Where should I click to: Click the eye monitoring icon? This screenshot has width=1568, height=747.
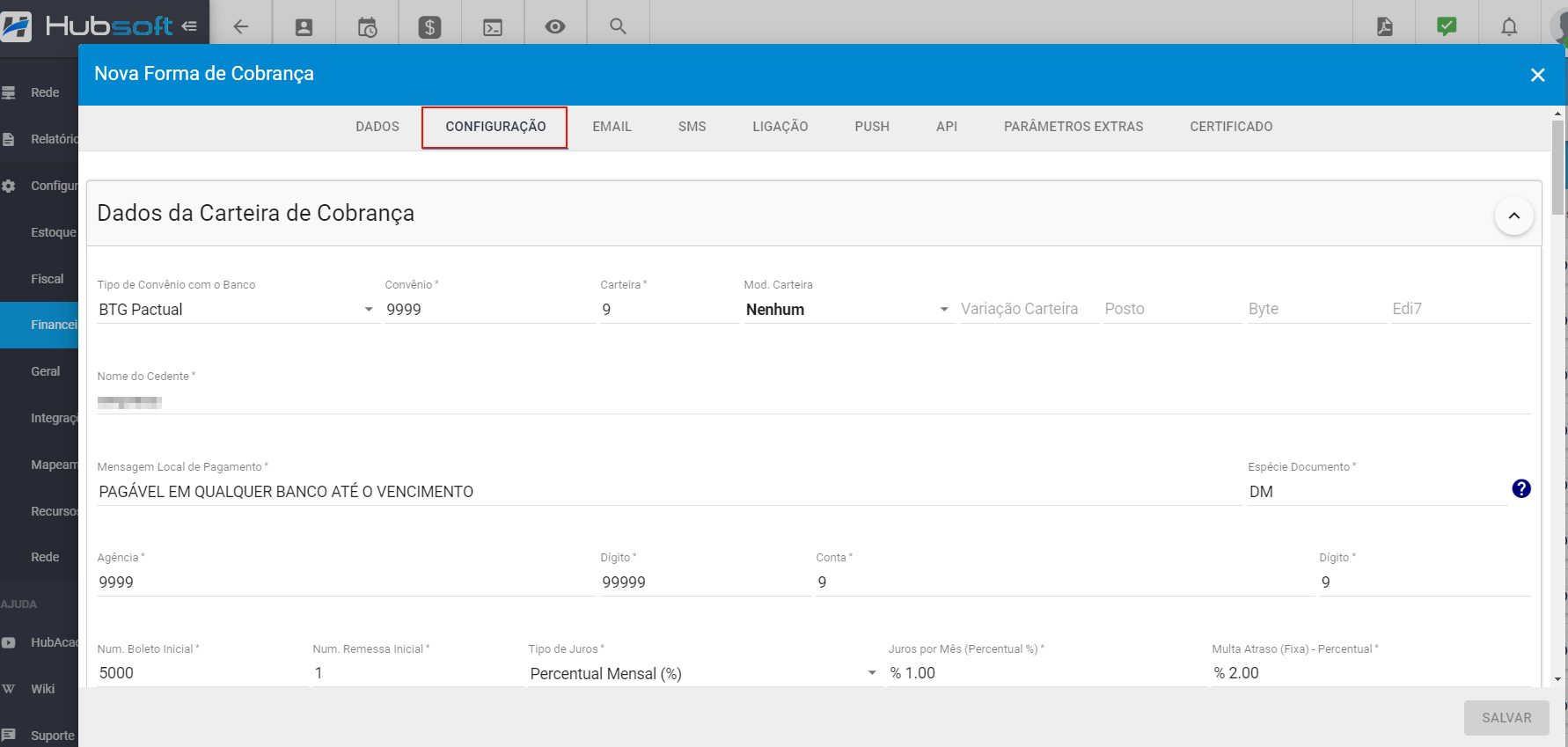point(555,26)
